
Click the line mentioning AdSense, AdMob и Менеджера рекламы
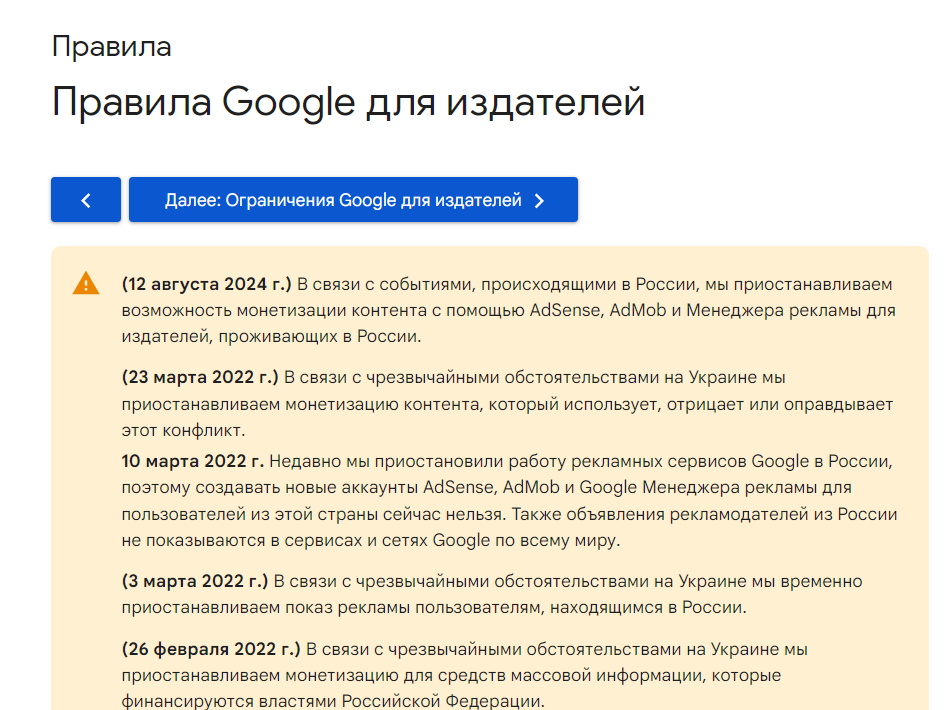(509, 310)
